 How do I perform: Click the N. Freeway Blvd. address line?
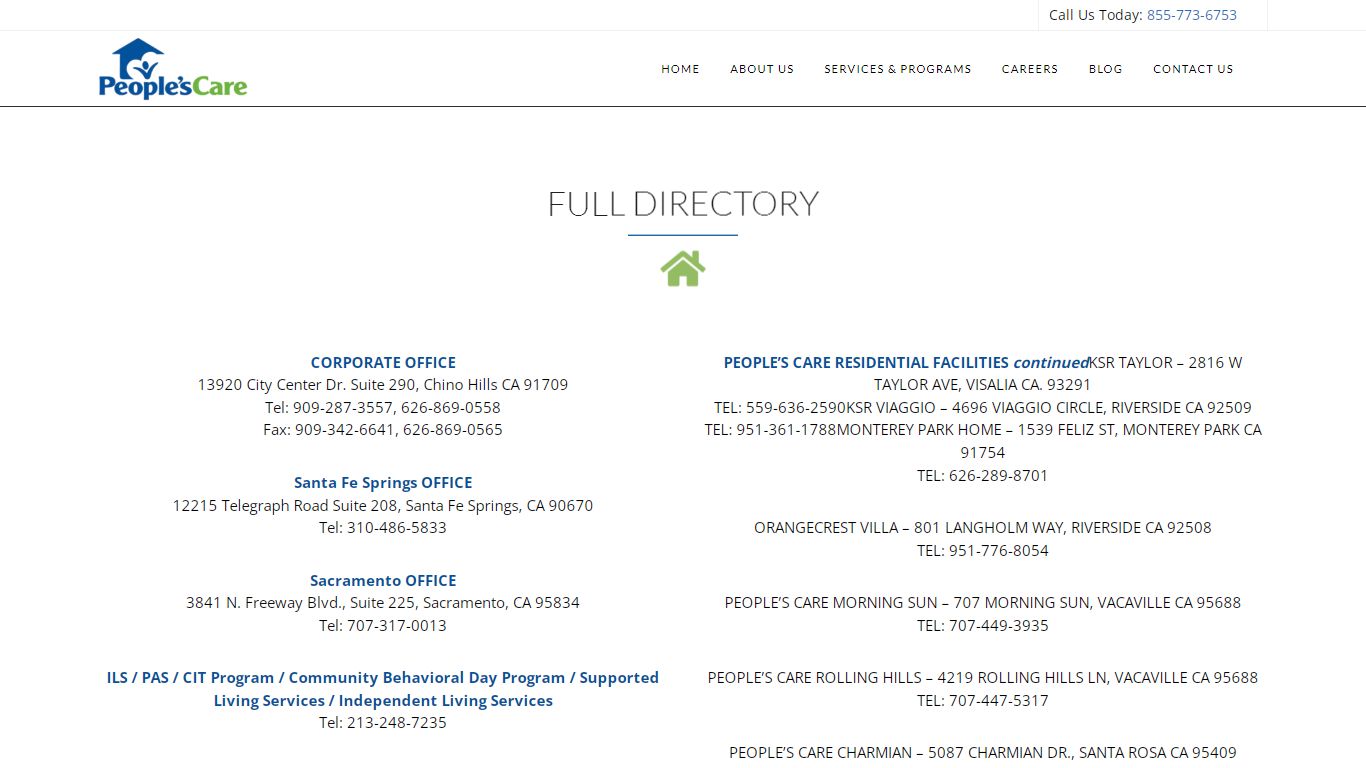coord(383,603)
